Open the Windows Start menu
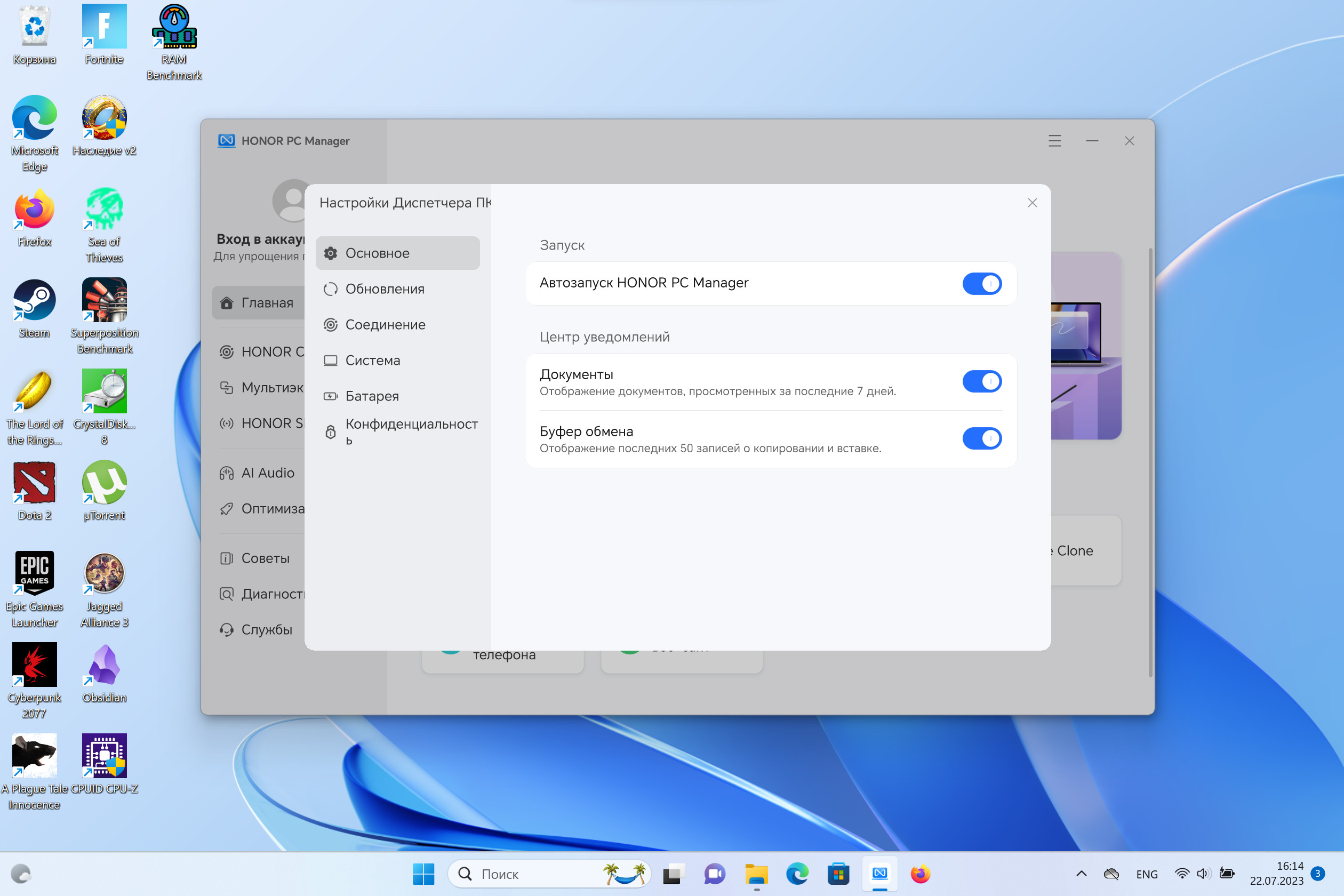1344x896 pixels. (423, 874)
